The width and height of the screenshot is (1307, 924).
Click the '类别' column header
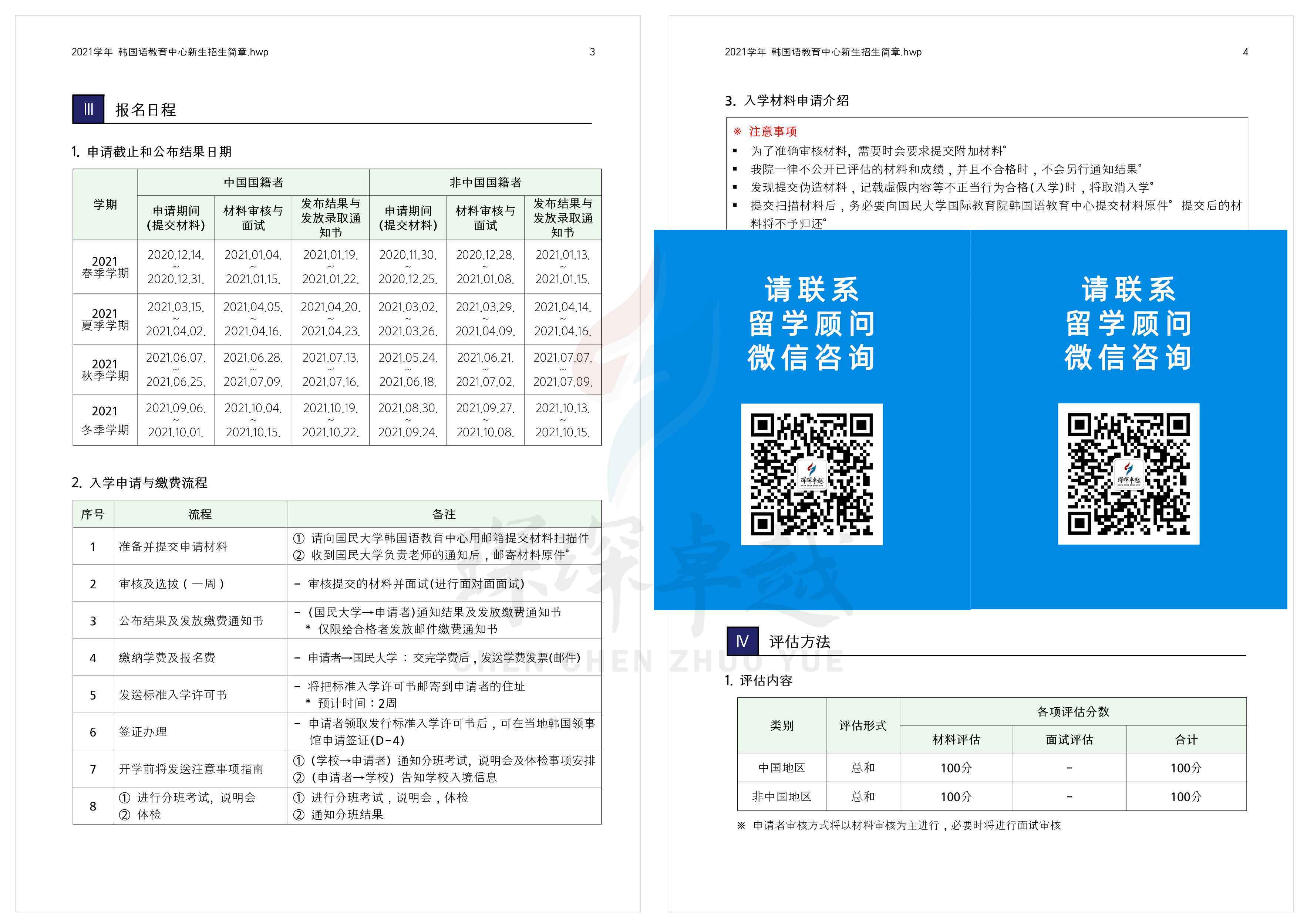click(782, 725)
